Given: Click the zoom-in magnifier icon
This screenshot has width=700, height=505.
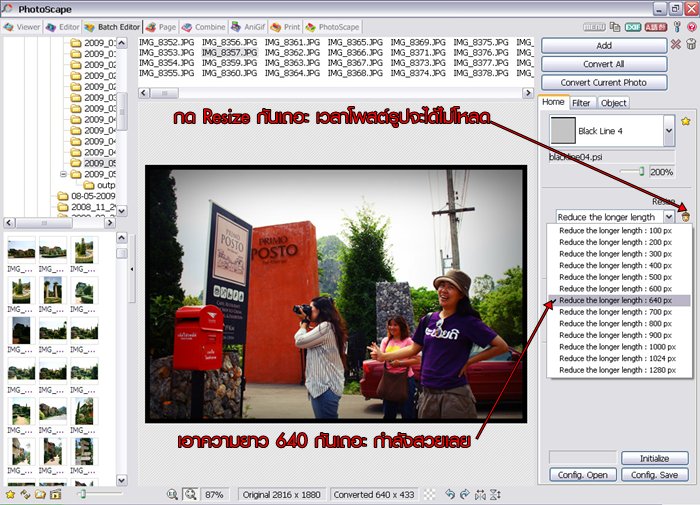Looking at the screenshot, I should (x=172, y=494).
